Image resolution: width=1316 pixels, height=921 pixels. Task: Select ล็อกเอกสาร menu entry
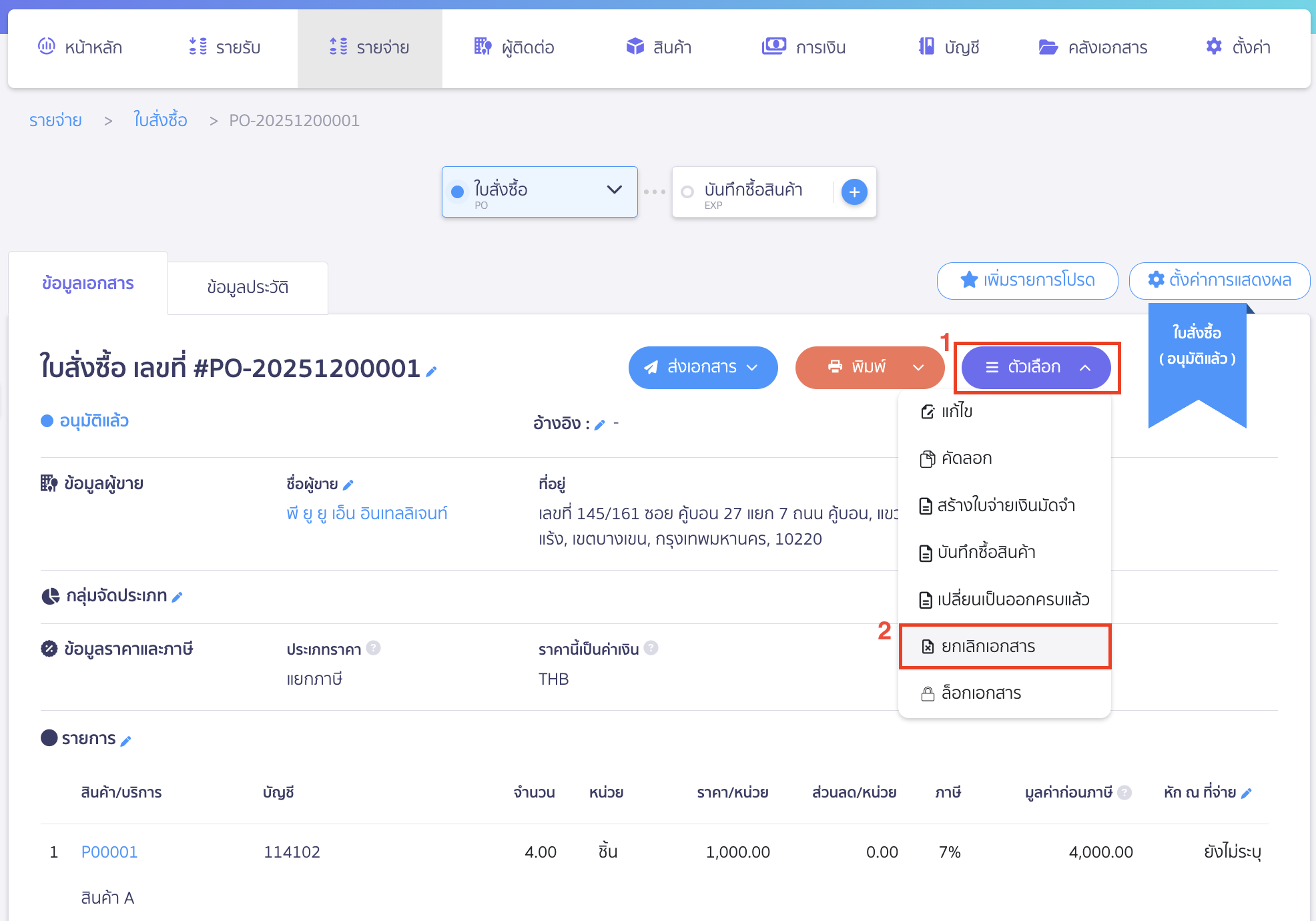point(981,693)
